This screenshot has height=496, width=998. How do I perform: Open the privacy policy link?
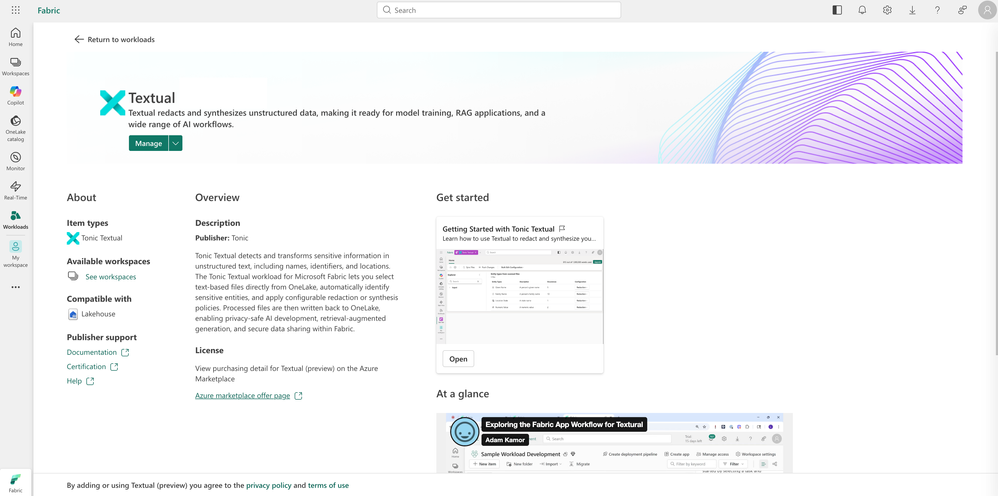tap(269, 485)
